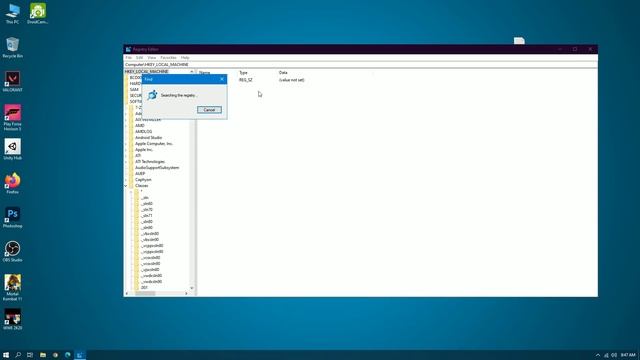
Task: Launch Play Forza Horizon 3 shortcut
Action: pyautogui.click(x=12, y=118)
